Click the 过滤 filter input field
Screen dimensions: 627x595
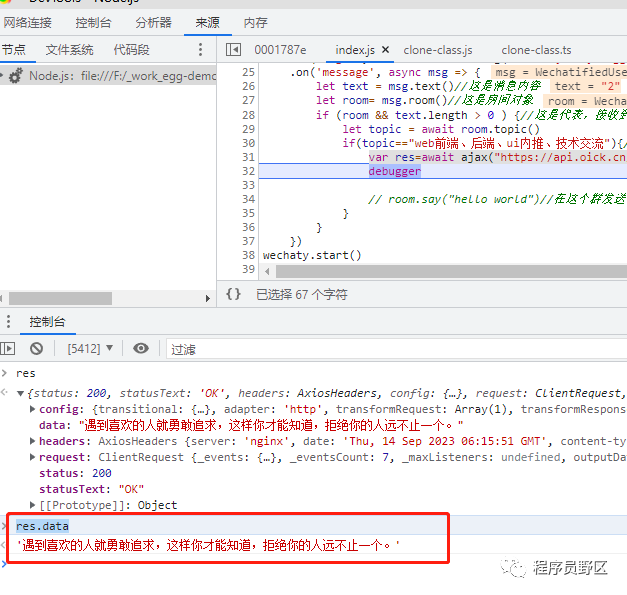pos(396,349)
